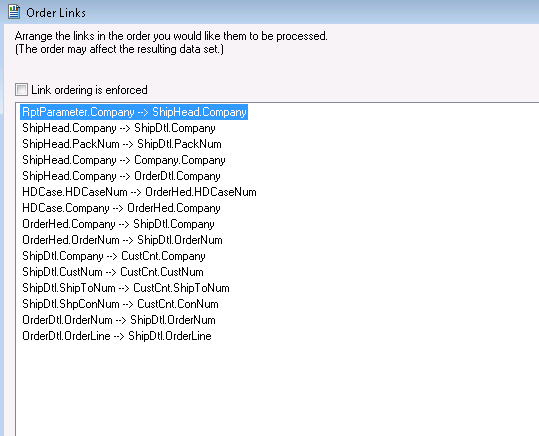The width and height of the screenshot is (539, 436).
Task: Select ShipHead.Company --> ShipDtl.Company link
Action: tap(119, 128)
